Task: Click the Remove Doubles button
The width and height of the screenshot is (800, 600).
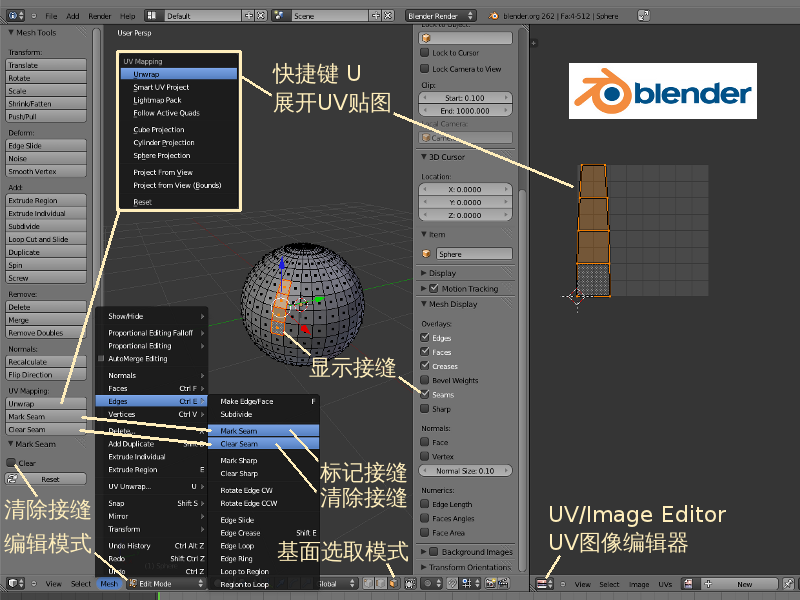Action: click(46, 333)
